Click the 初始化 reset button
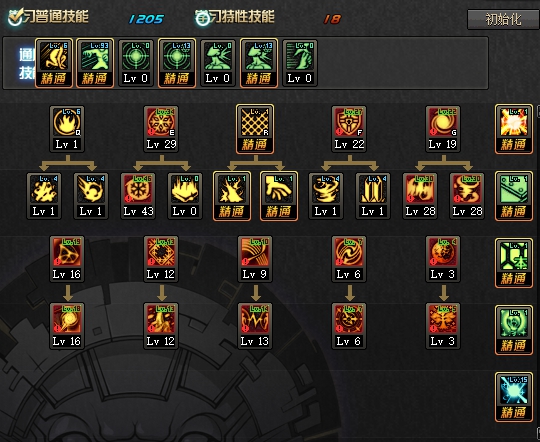 (503, 19)
